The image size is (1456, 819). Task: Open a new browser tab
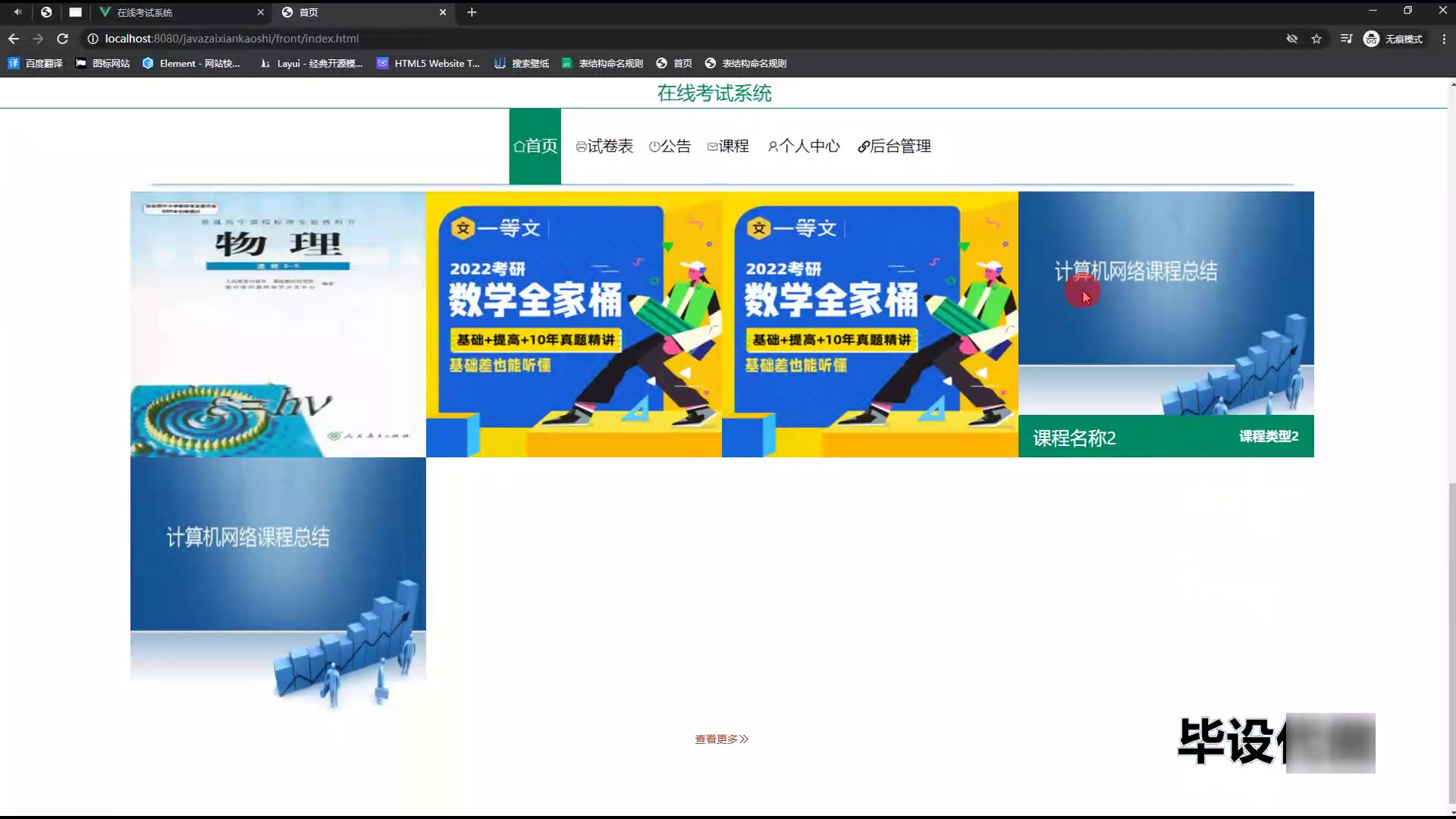pos(472,12)
